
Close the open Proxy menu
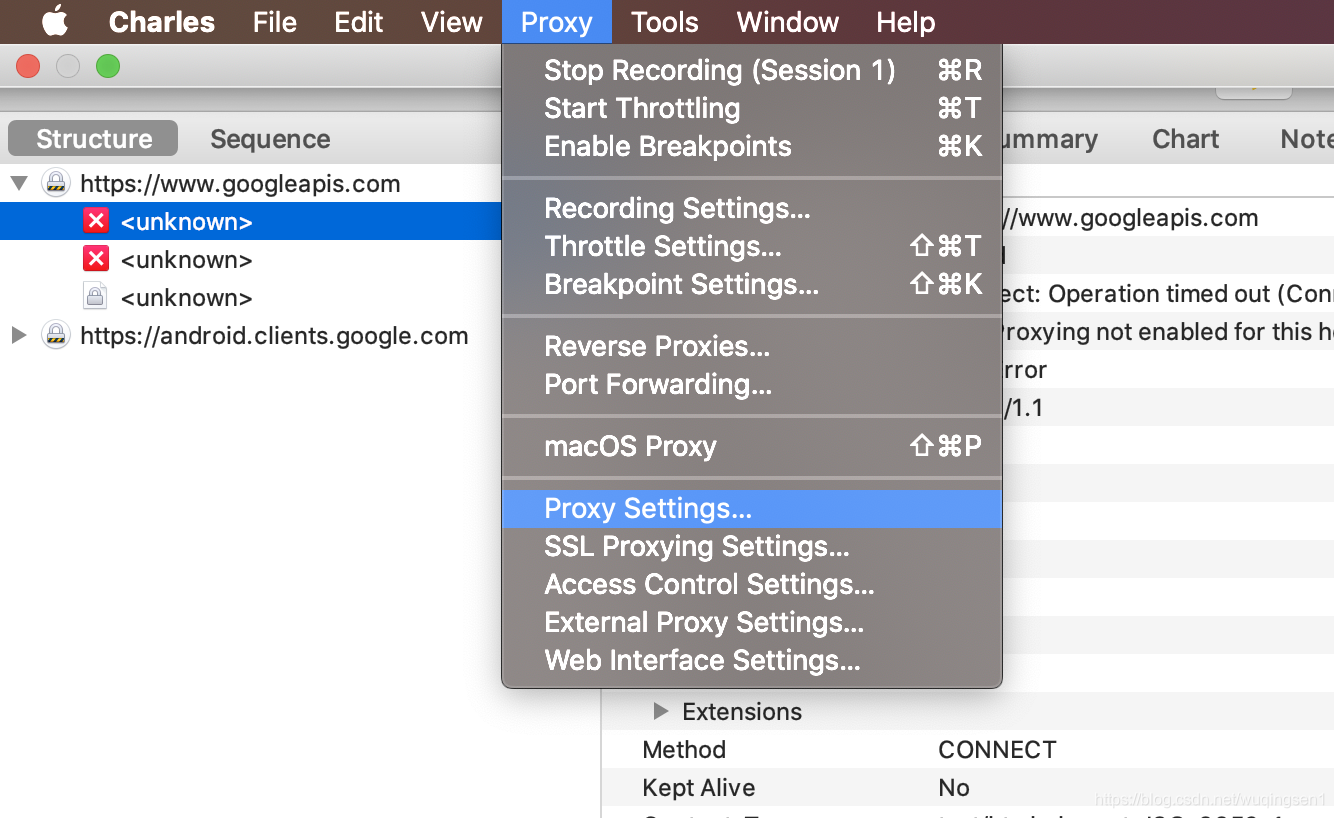(x=556, y=22)
